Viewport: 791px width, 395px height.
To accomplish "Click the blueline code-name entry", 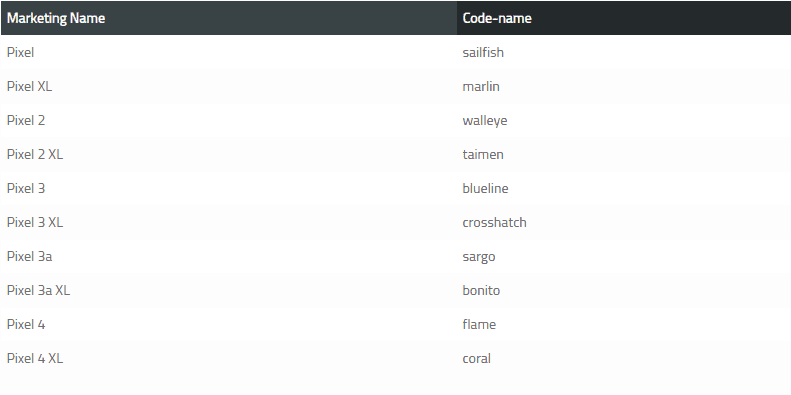I will click(485, 188).
